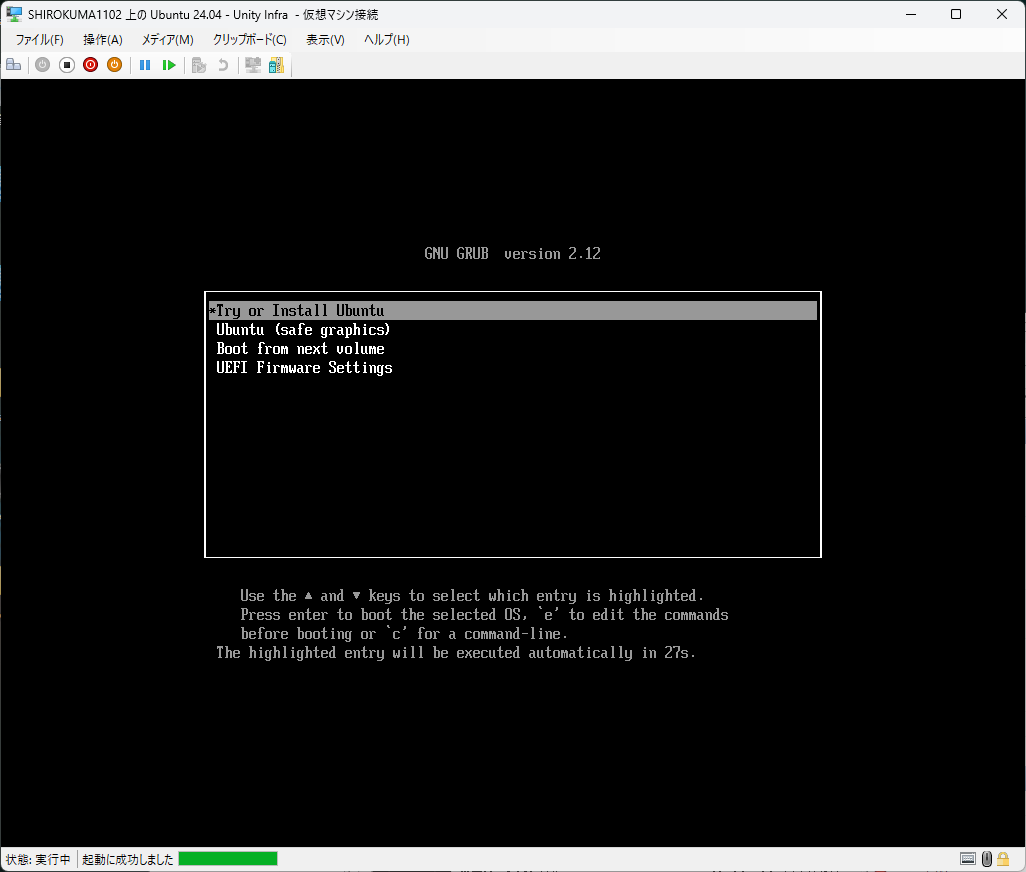Screen dimensions: 1026x872
Task: Select the UEFI Firmware Settings entry
Action: point(512,368)
